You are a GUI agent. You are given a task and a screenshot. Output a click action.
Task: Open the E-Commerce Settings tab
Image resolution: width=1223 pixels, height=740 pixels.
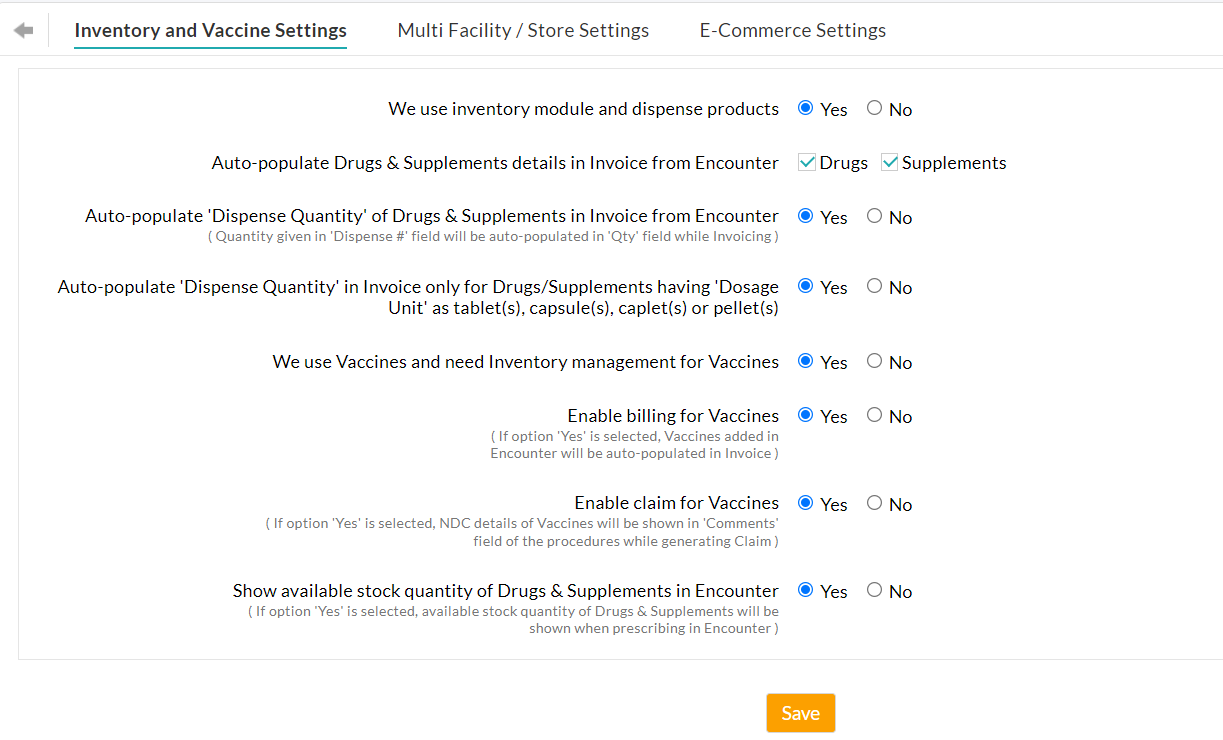pos(792,29)
